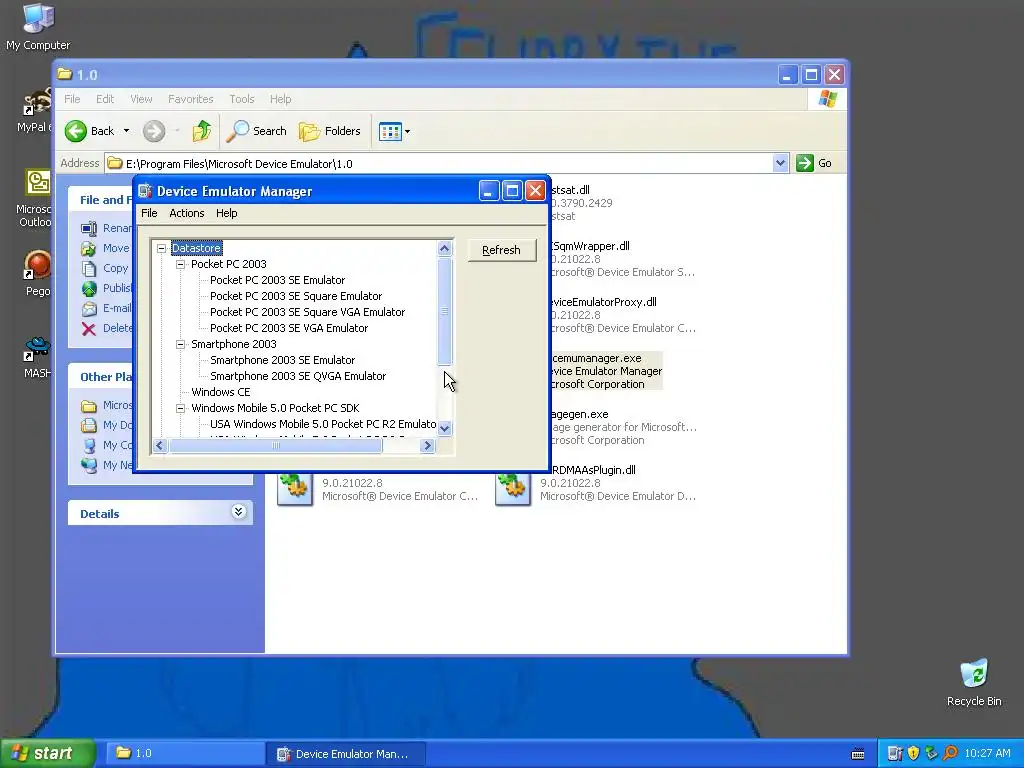Open the Favorites menu in Explorer window
Screen dimensions: 1024x768
click(191, 99)
